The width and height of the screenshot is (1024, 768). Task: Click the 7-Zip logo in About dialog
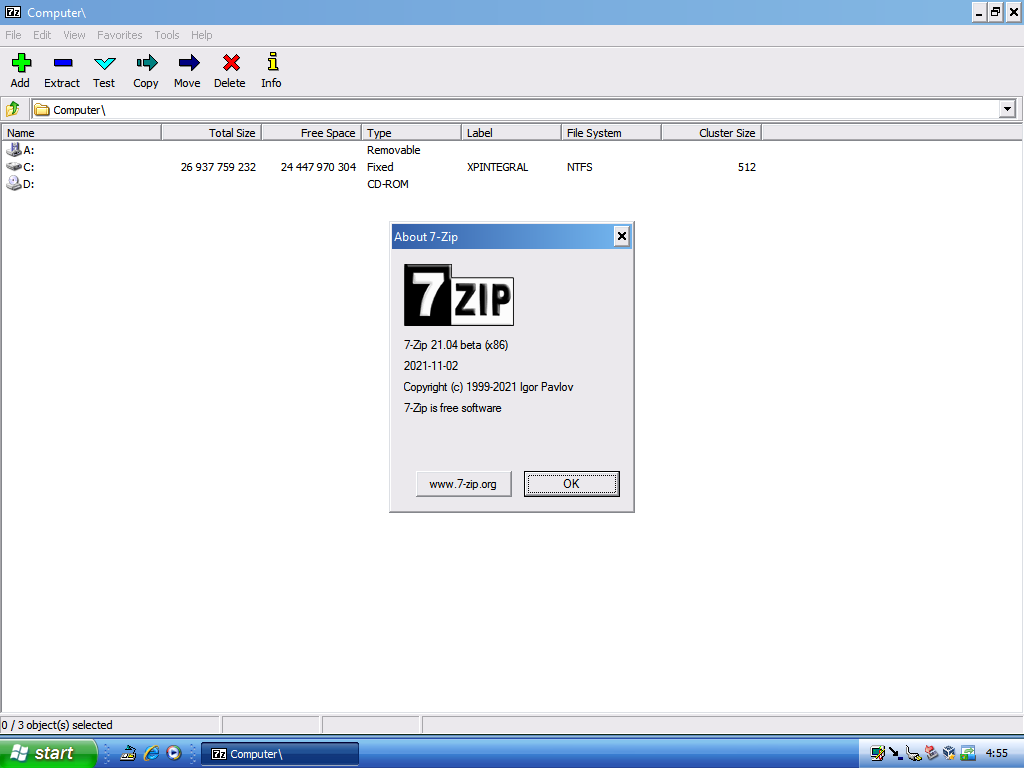[x=458, y=295]
